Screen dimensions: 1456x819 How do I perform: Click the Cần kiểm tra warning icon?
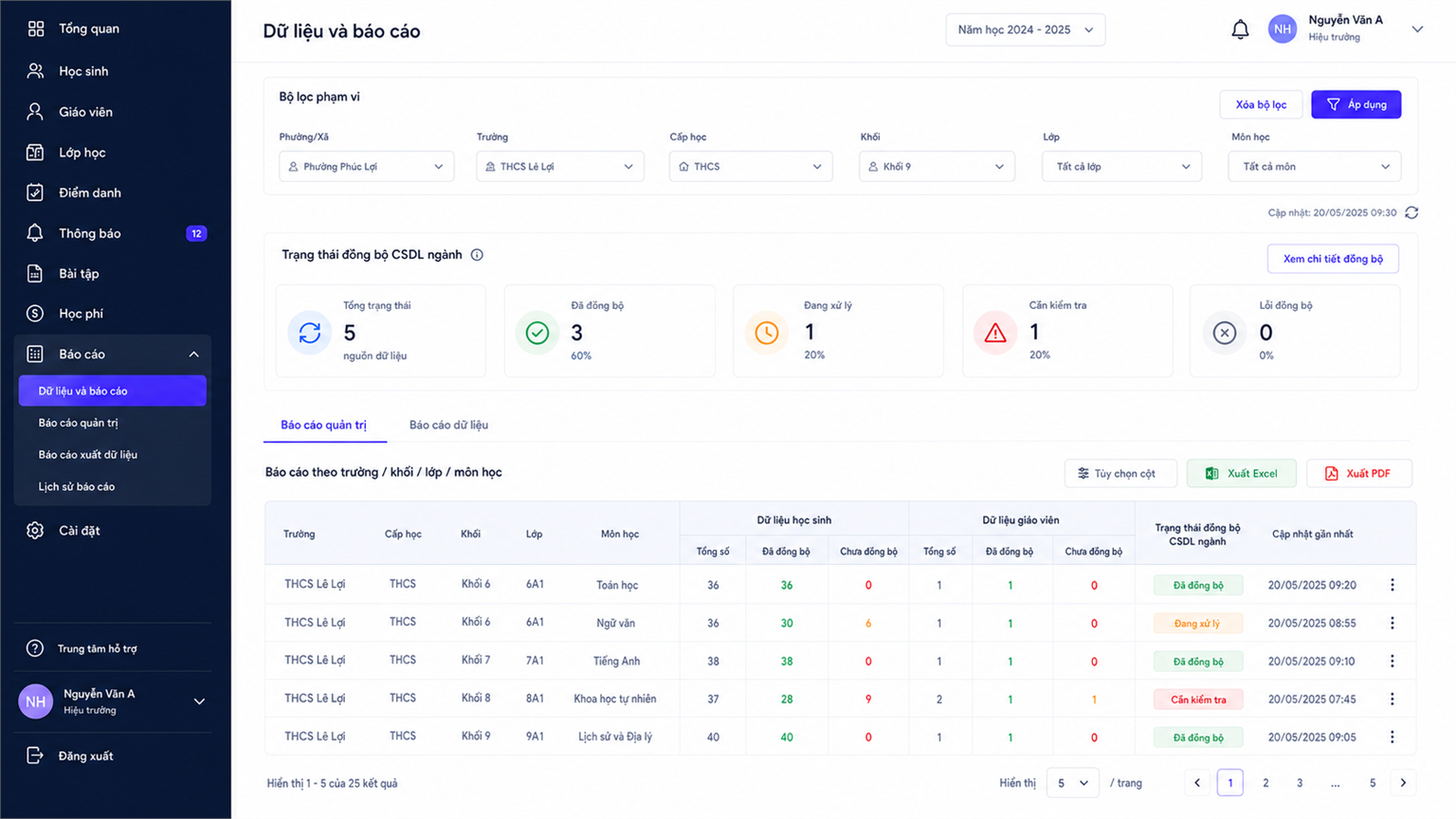[x=995, y=333]
